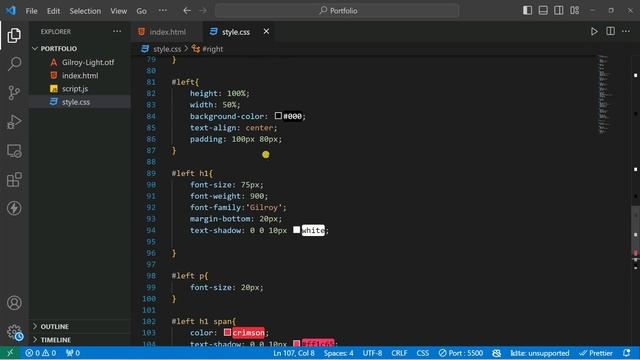Click the vertical scrollbar thumb in editor
Viewport: 640px width, 360px height.
click(x=635, y=231)
